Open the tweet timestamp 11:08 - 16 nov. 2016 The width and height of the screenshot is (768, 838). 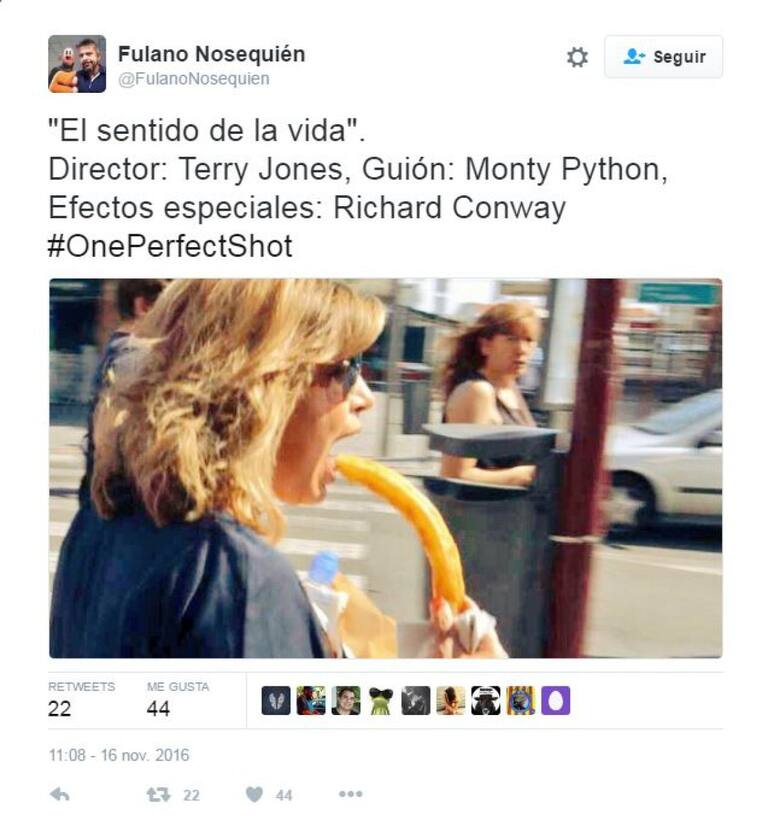click(x=119, y=755)
